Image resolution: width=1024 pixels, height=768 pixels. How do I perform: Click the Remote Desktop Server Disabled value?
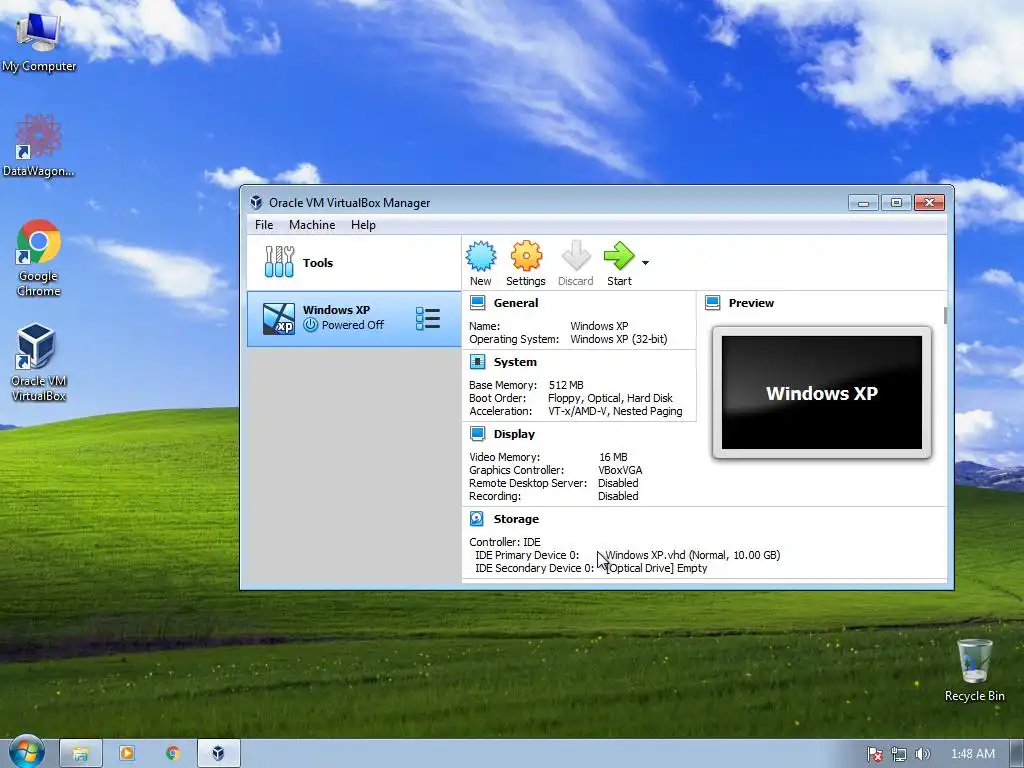point(618,483)
